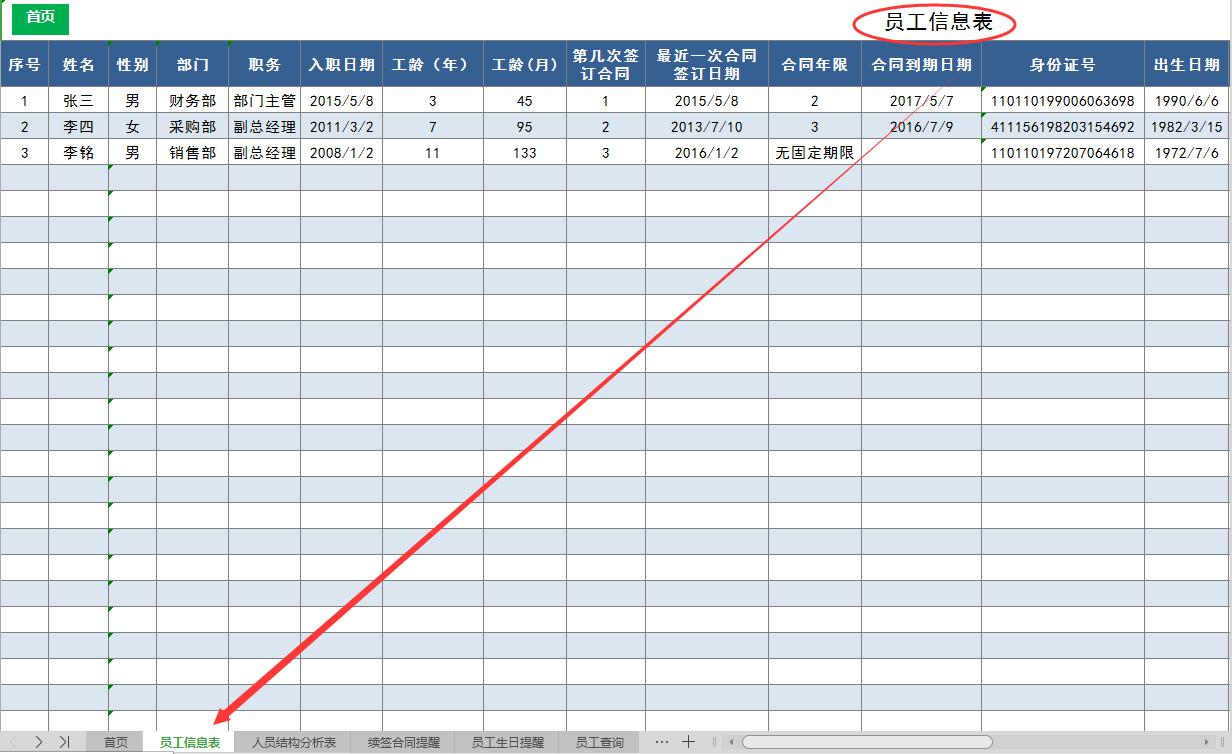
Task: Click the 身份证号 column header
Action: (x=1062, y=64)
